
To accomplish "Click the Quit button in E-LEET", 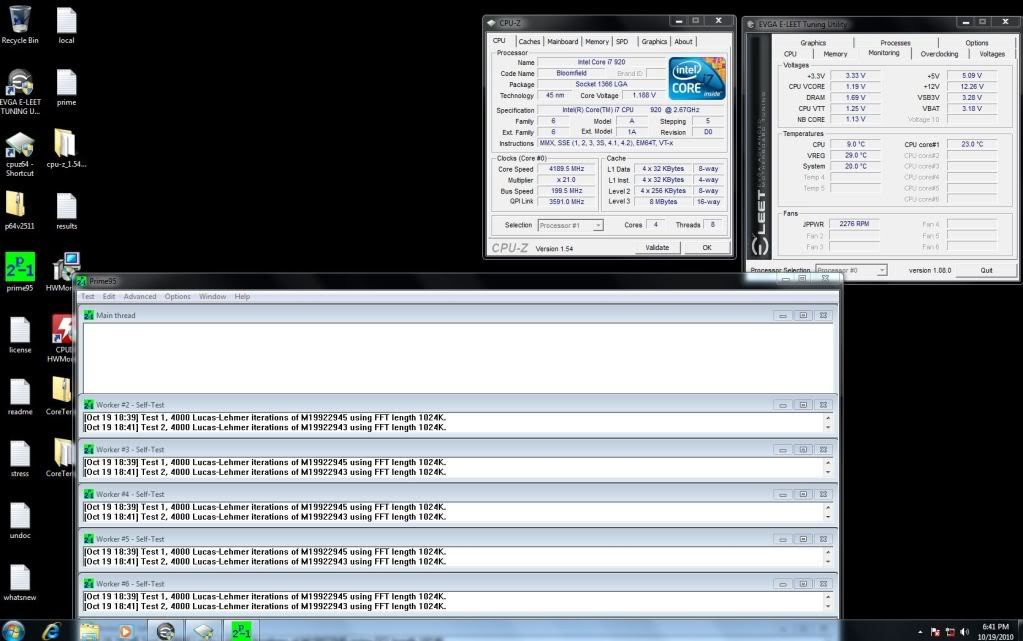I will point(986,270).
